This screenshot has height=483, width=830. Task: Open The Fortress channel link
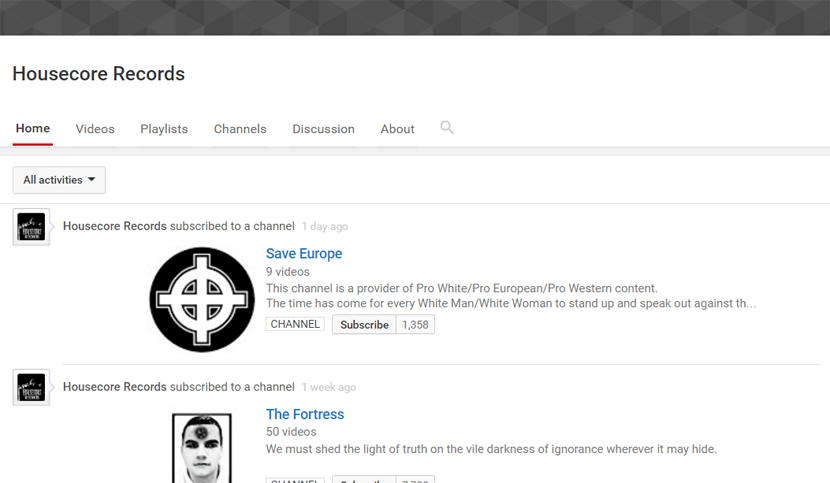(305, 414)
